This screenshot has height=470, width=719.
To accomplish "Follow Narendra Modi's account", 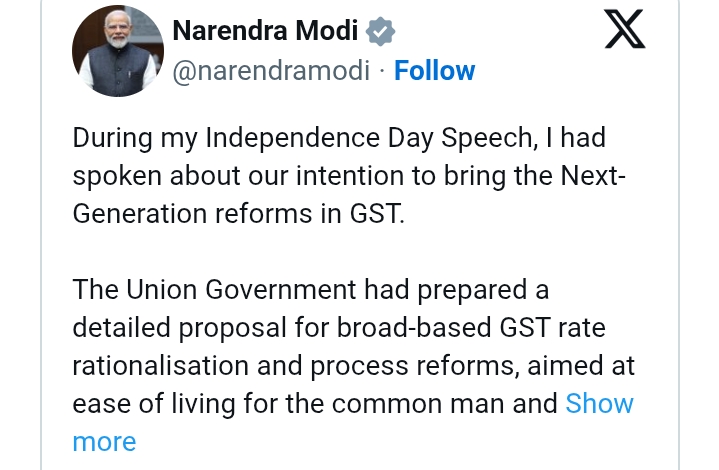I will point(434,71).
